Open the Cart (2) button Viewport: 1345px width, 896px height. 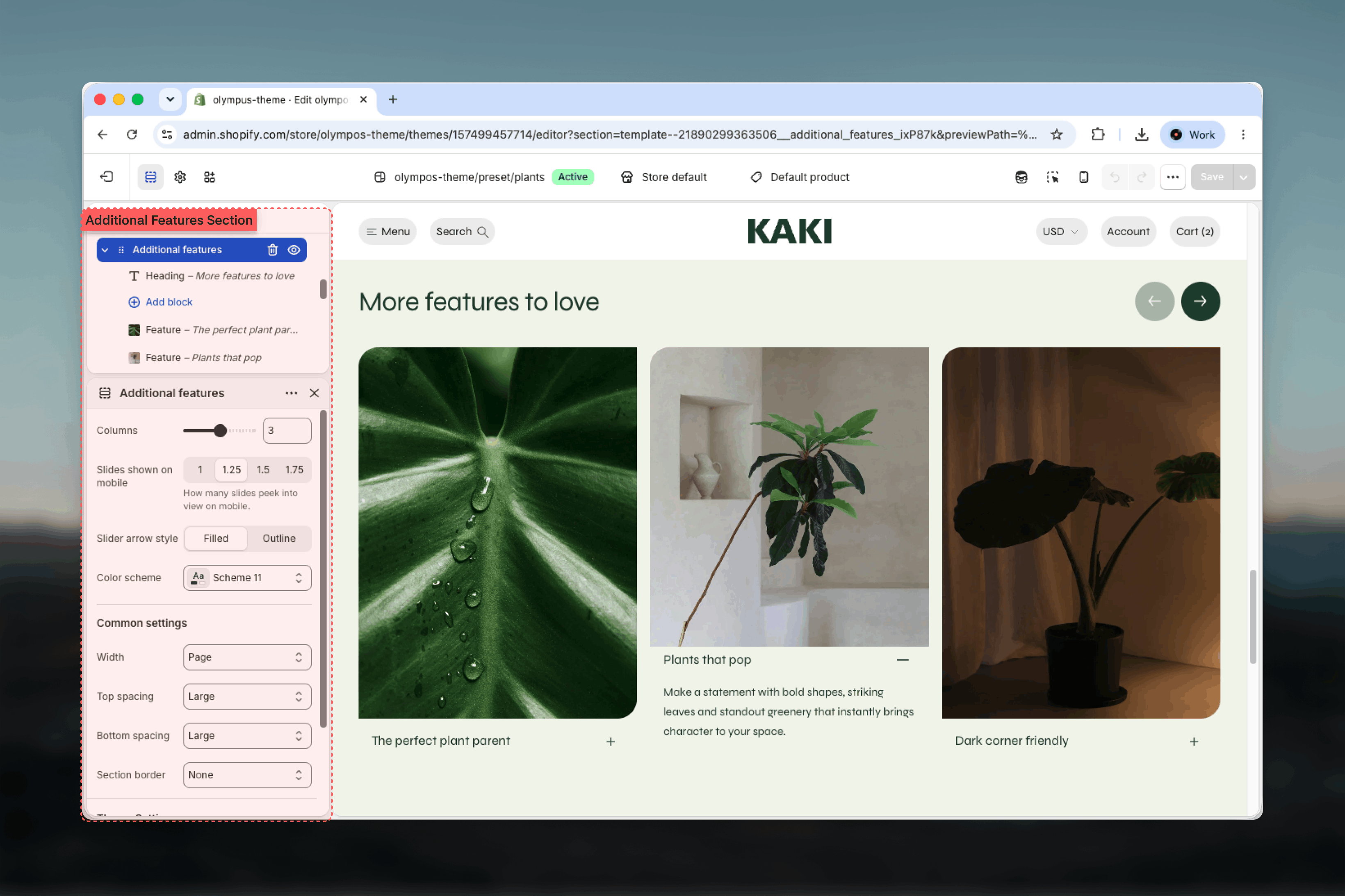pyautogui.click(x=1195, y=232)
